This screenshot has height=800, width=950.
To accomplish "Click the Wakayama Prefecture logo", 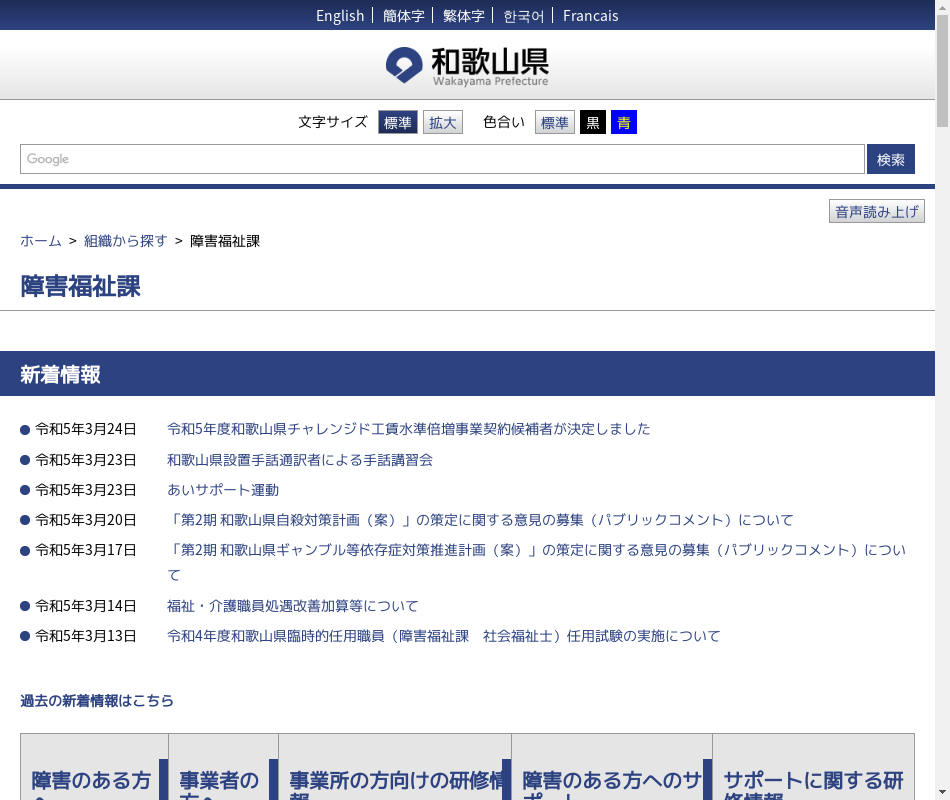I will [x=467, y=66].
